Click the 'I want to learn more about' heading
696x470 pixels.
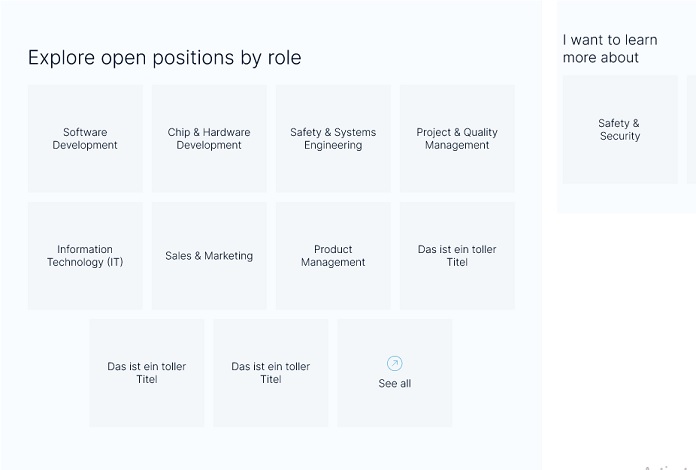click(610, 49)
